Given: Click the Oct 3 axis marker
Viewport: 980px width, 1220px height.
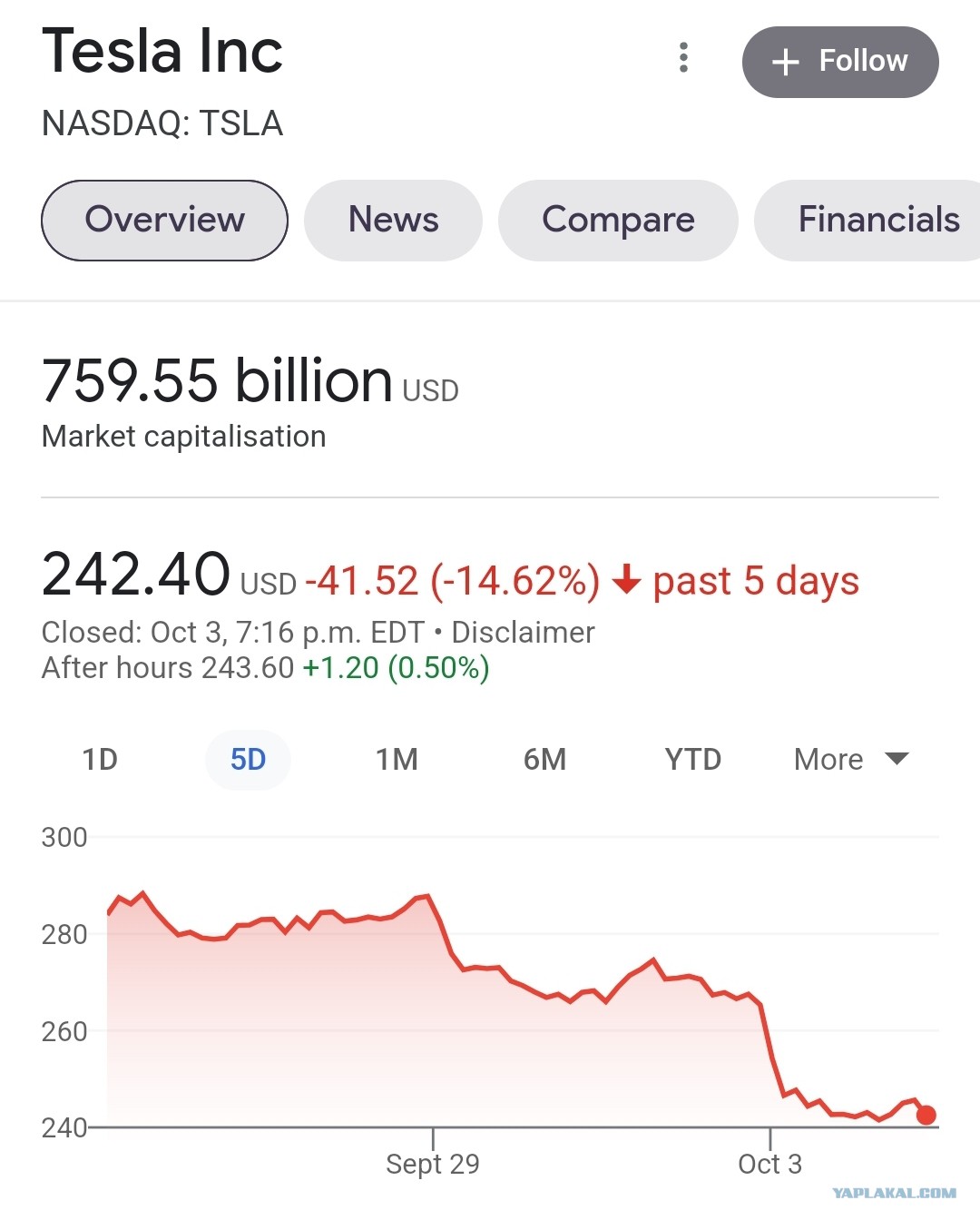Looking at the screenshot, I should coord(770,1163).
